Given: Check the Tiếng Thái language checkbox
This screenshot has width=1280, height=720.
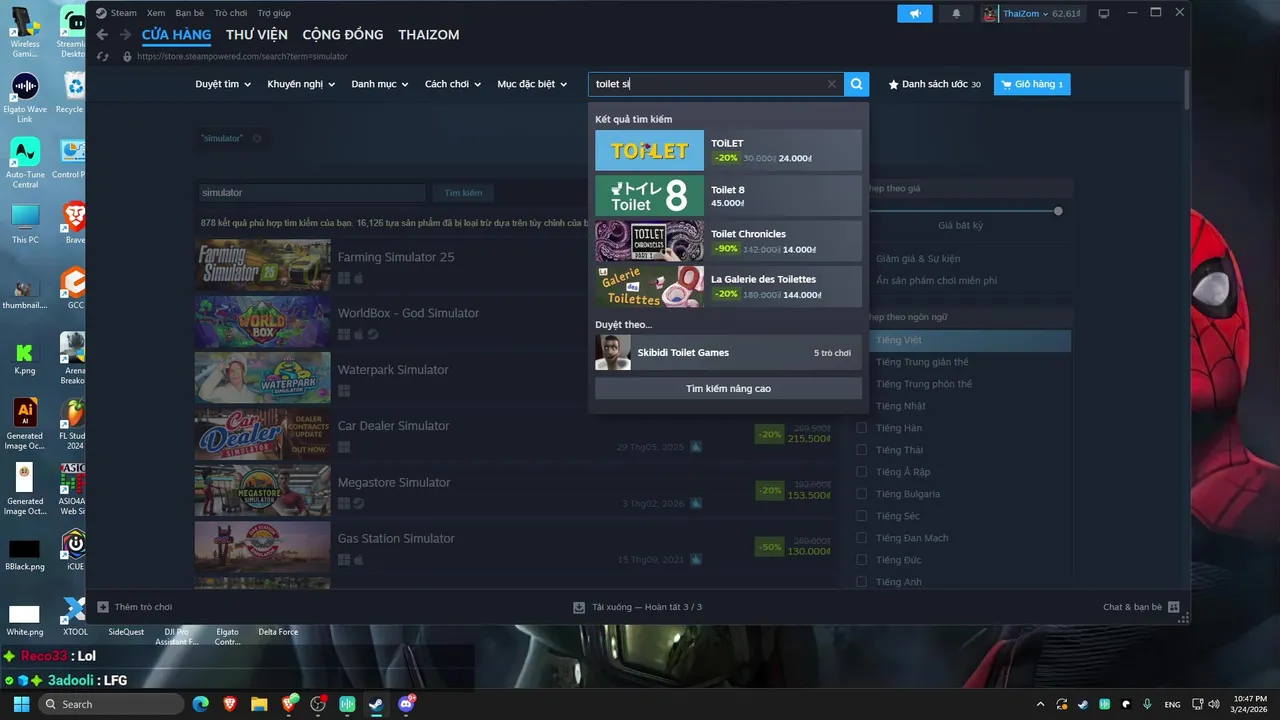Looking at the screenshot, I should 861,450.
